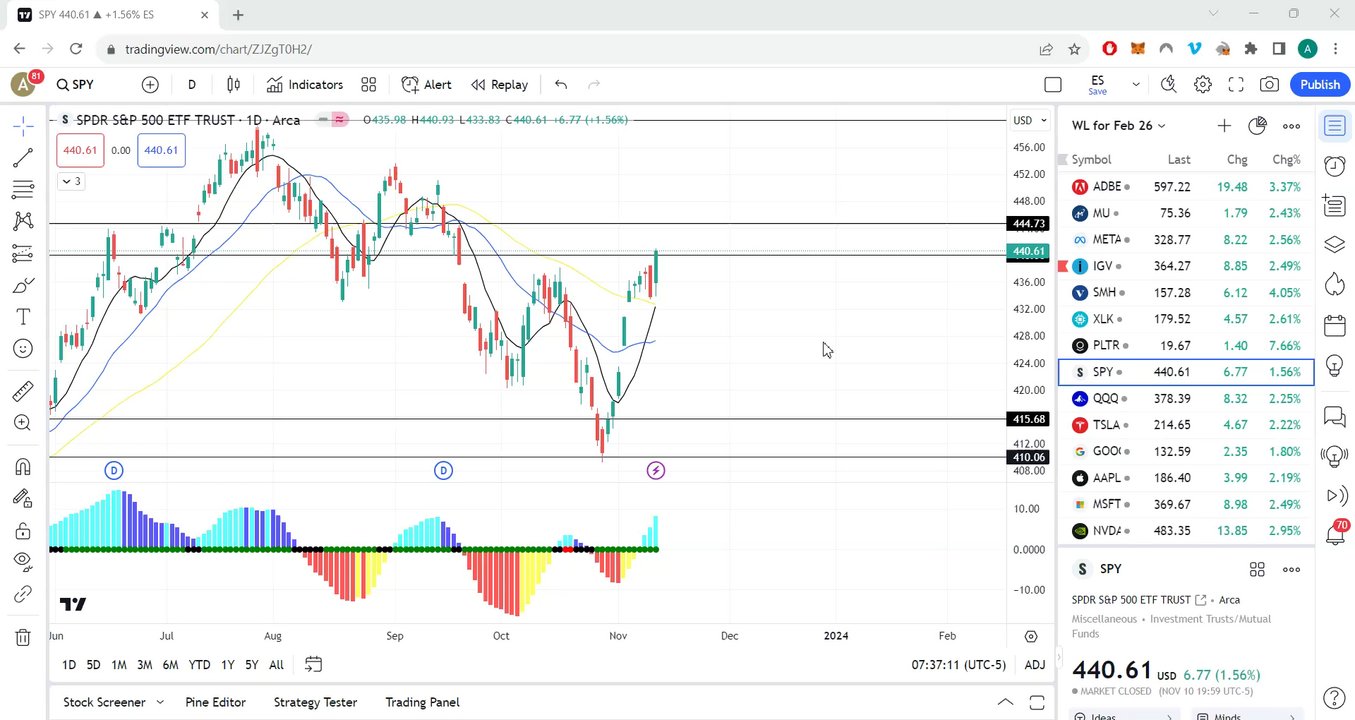Open the layout setup square icon
1355x720 pixels.
(1053, 85)
